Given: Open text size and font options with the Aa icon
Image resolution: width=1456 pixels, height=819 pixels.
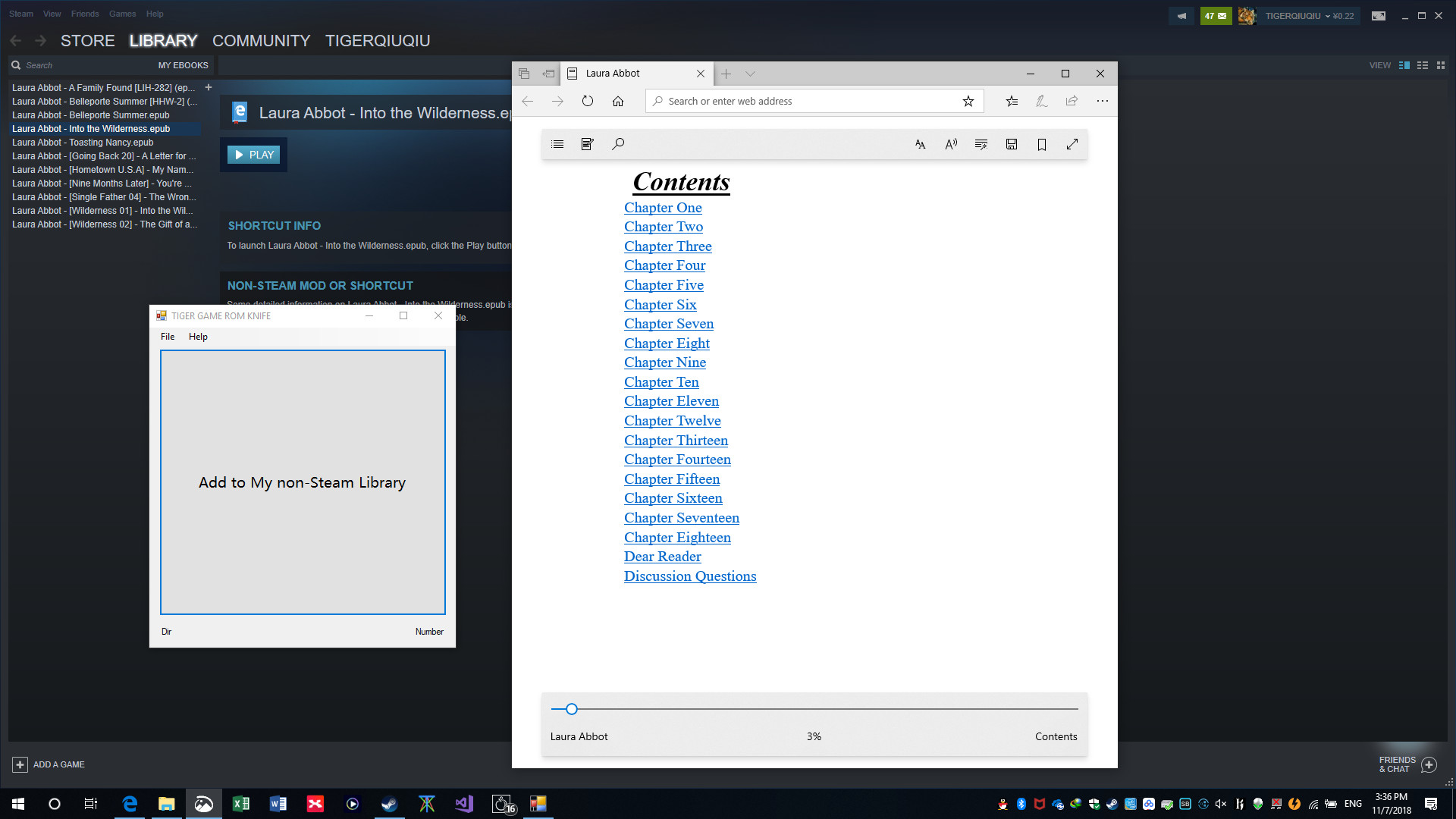Looking at the screenshot, I should [x=920, y=144].
